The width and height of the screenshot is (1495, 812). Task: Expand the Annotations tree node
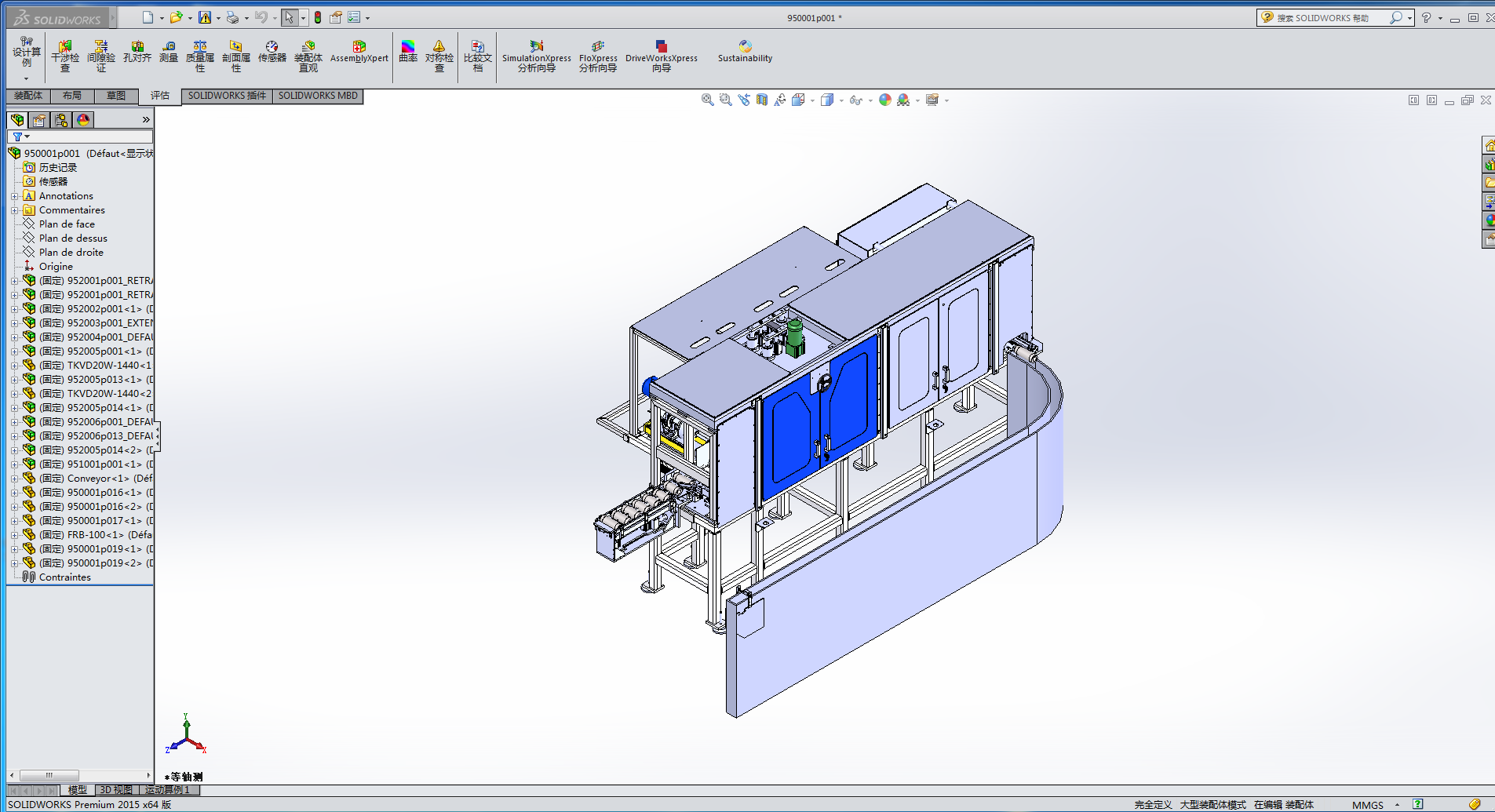[14, 196]
